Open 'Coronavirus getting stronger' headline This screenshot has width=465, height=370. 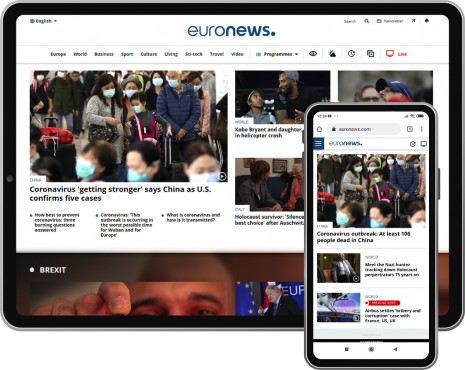point(120,194)
